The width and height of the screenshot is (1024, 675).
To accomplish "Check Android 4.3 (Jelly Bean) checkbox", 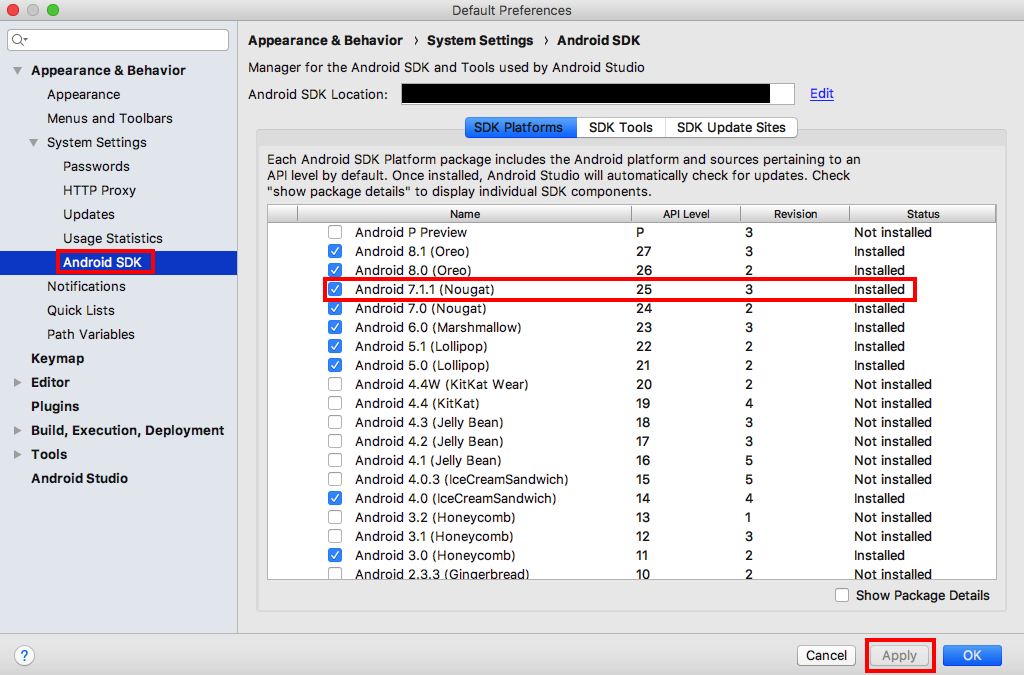I will [x=335, y=422].
